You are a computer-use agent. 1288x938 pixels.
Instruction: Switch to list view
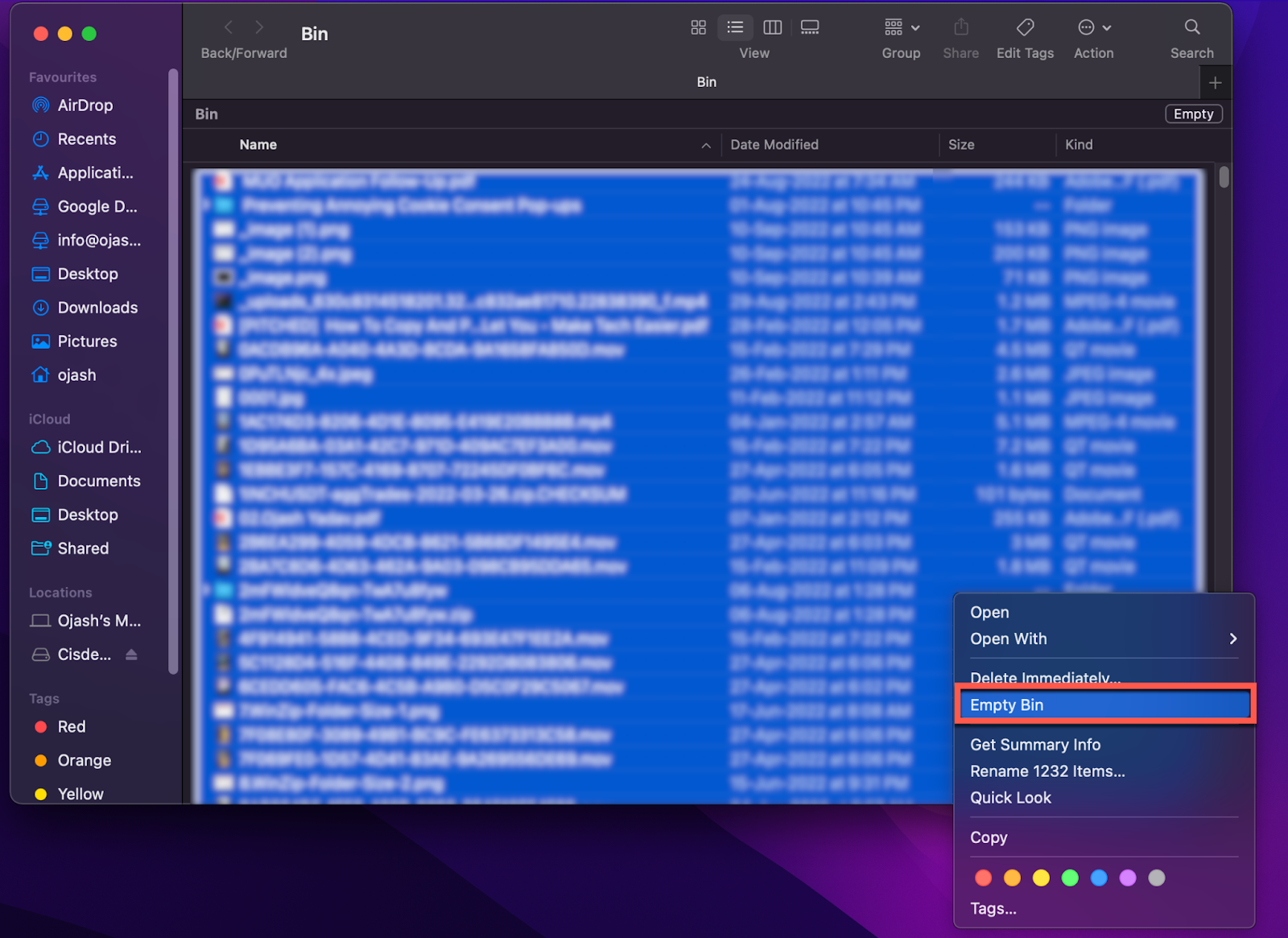[x=735, y=27]
